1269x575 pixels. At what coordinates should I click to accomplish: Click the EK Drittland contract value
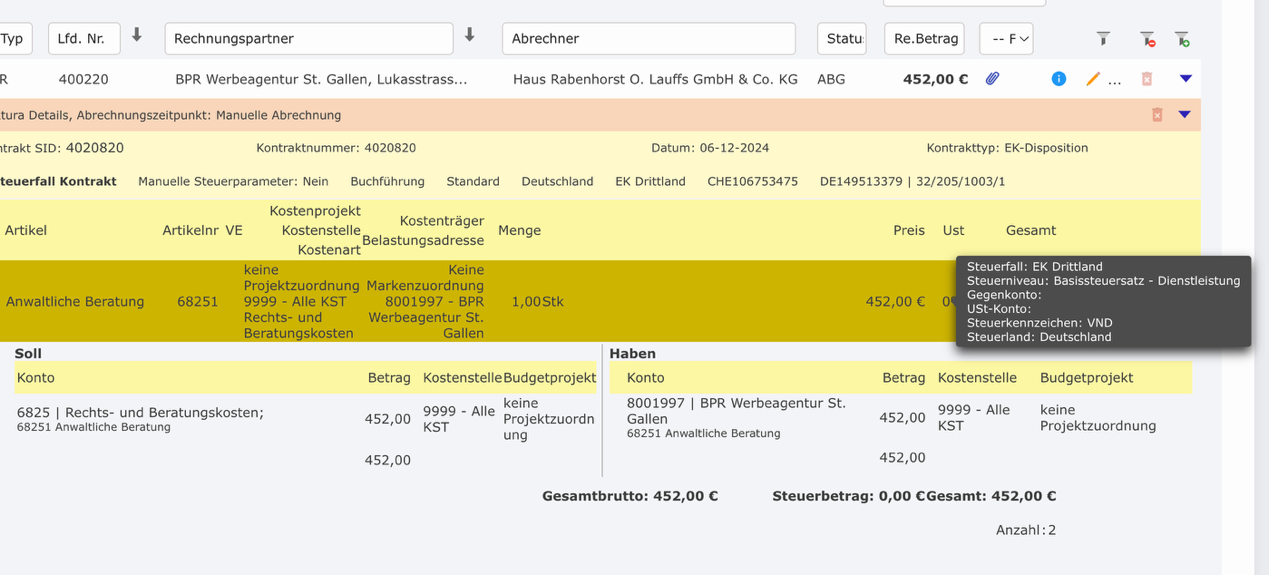(650, 182)
